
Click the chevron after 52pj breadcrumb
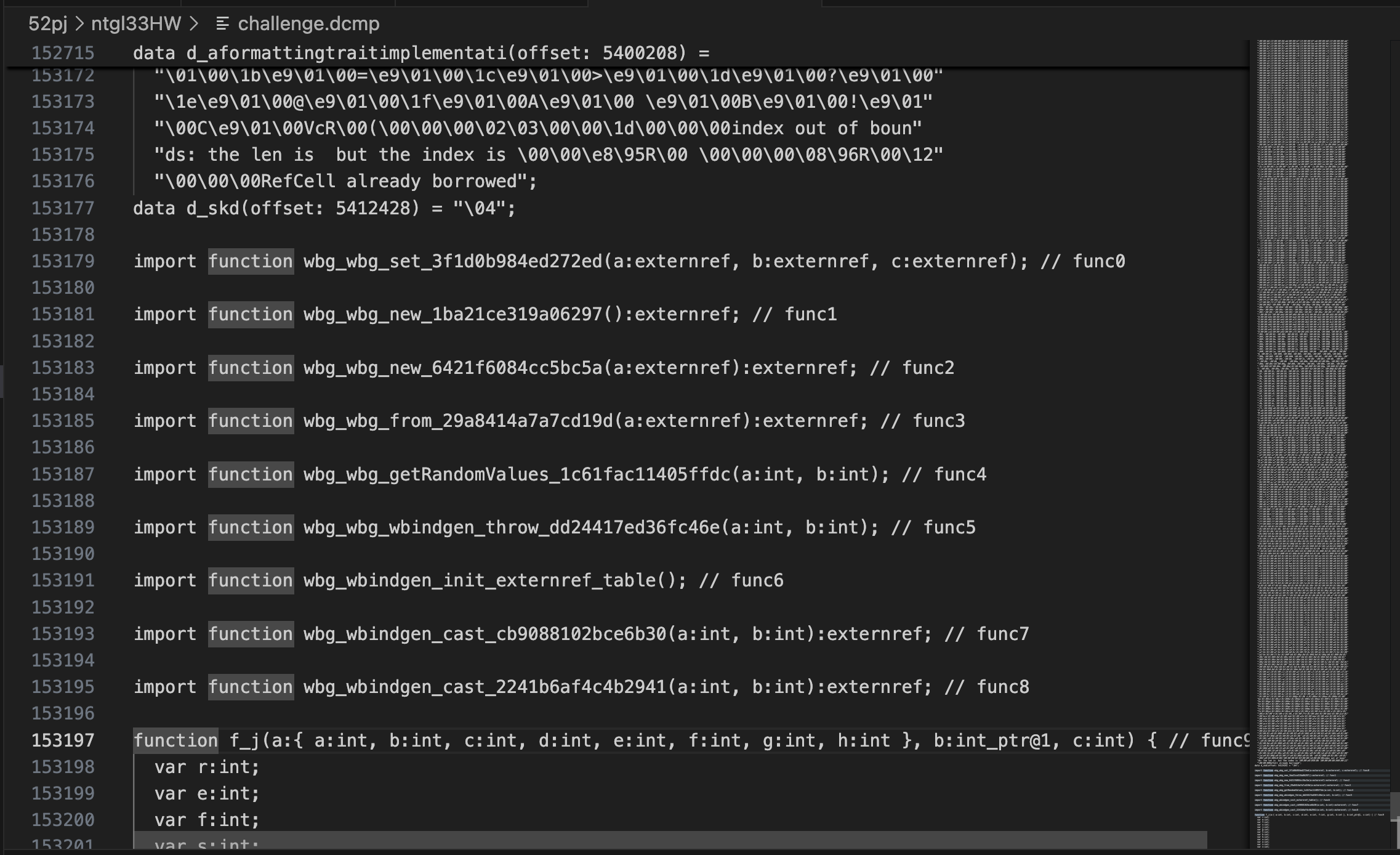pyautogui.click(x=79, y=24)
